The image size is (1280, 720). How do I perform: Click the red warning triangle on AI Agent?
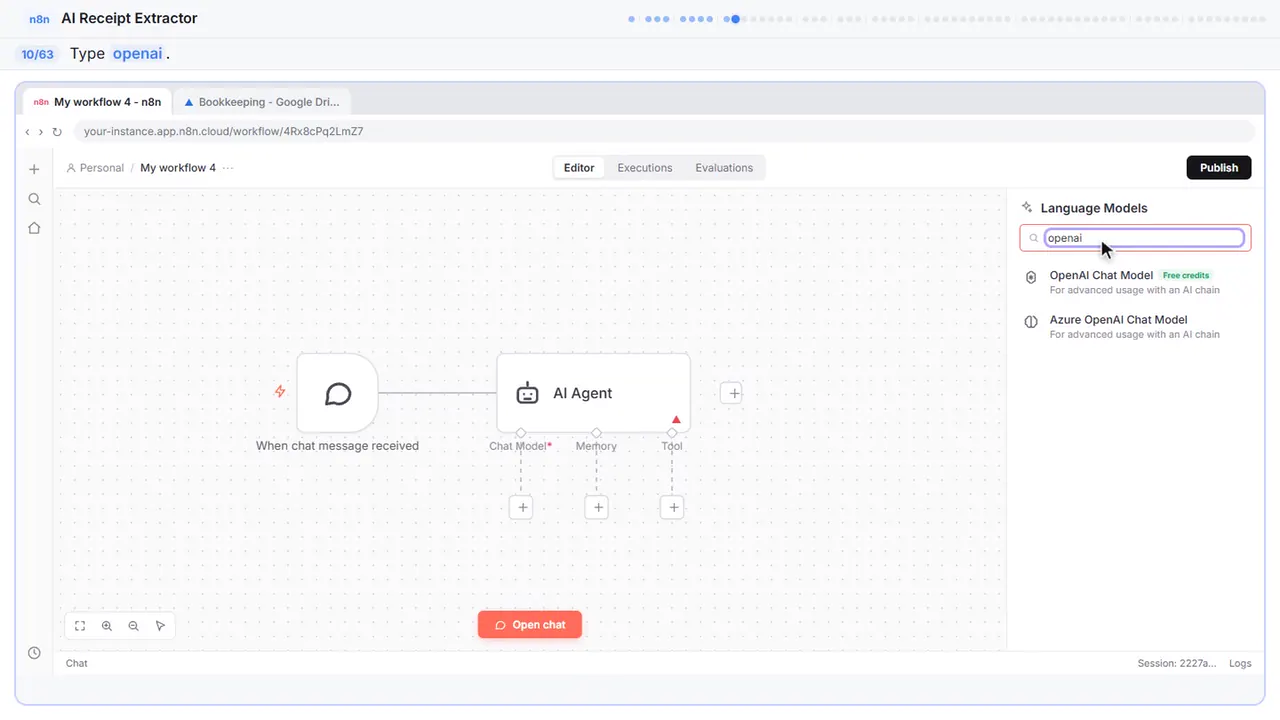676,420
